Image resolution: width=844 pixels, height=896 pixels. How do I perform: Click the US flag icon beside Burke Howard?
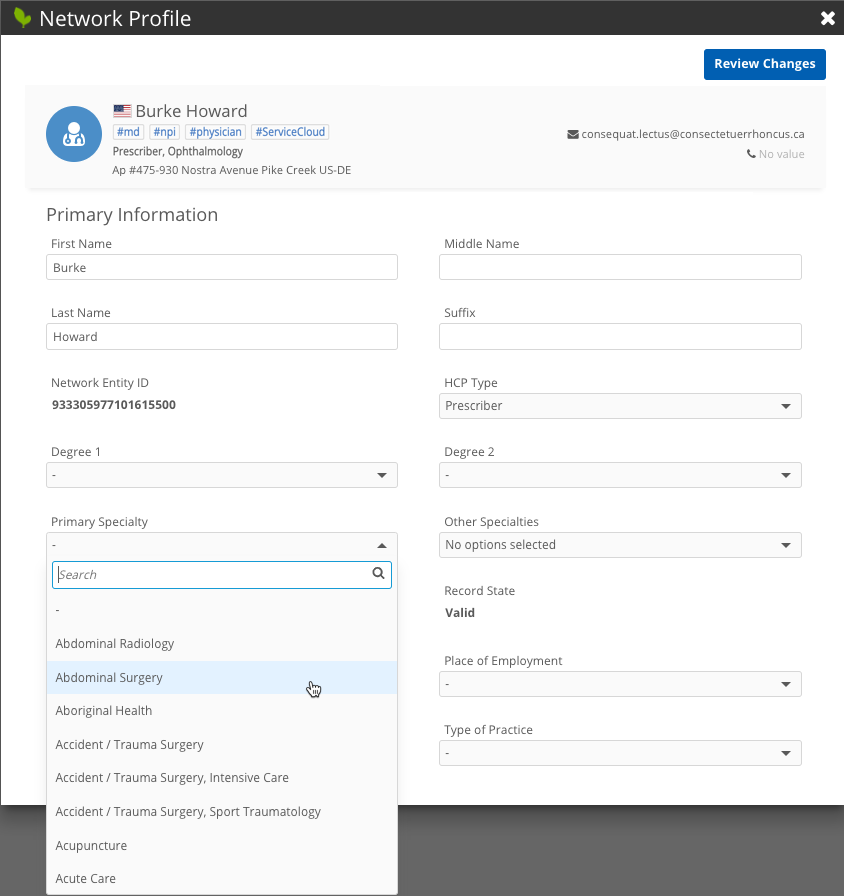click(122, 111)
